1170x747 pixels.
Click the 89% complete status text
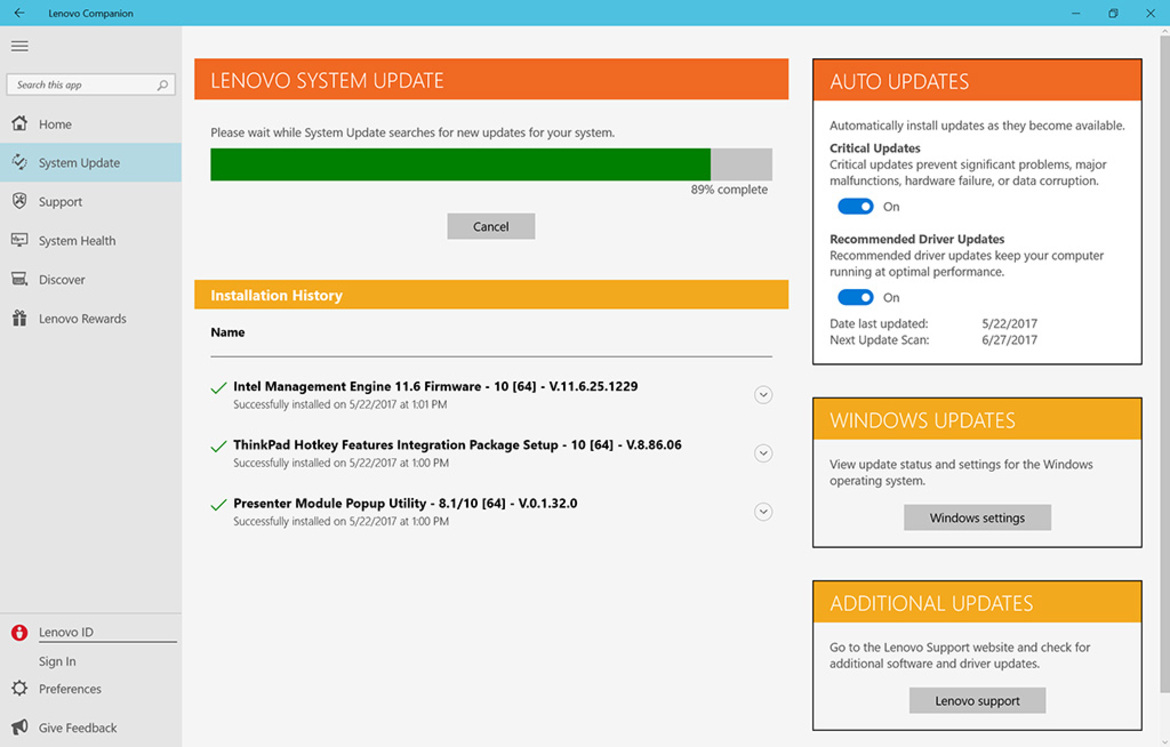click(729, 190)
